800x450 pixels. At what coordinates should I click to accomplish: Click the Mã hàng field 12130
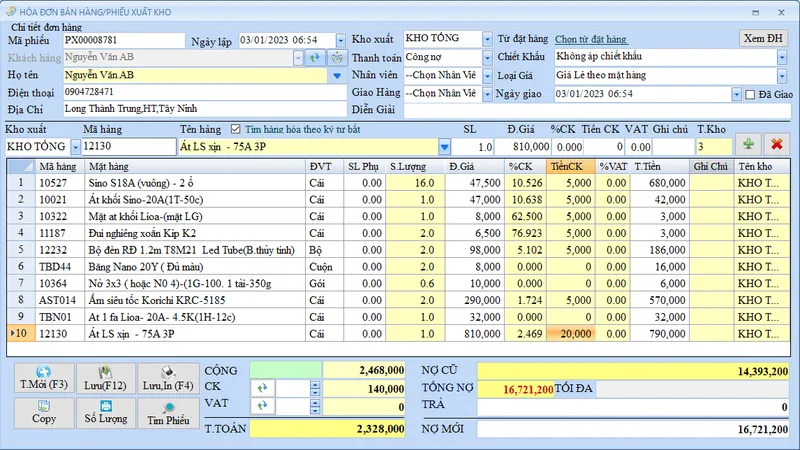pos(129,147)
